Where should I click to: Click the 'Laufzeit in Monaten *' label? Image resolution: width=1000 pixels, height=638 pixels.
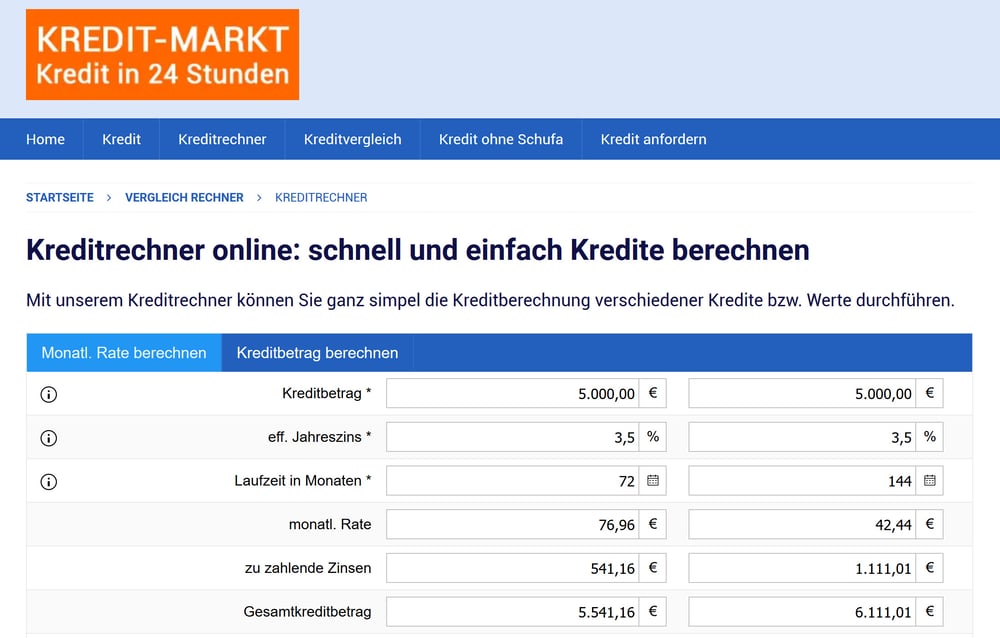302,480
